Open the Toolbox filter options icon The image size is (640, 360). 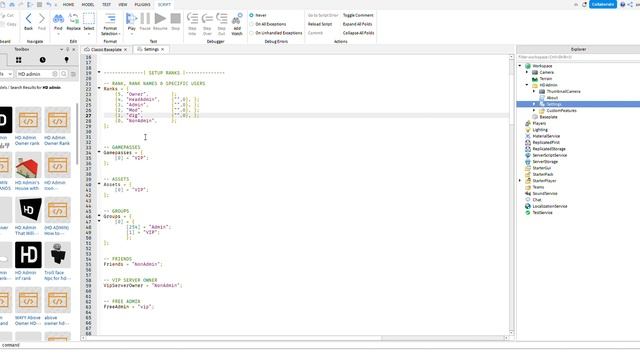(x=73, y=74)
